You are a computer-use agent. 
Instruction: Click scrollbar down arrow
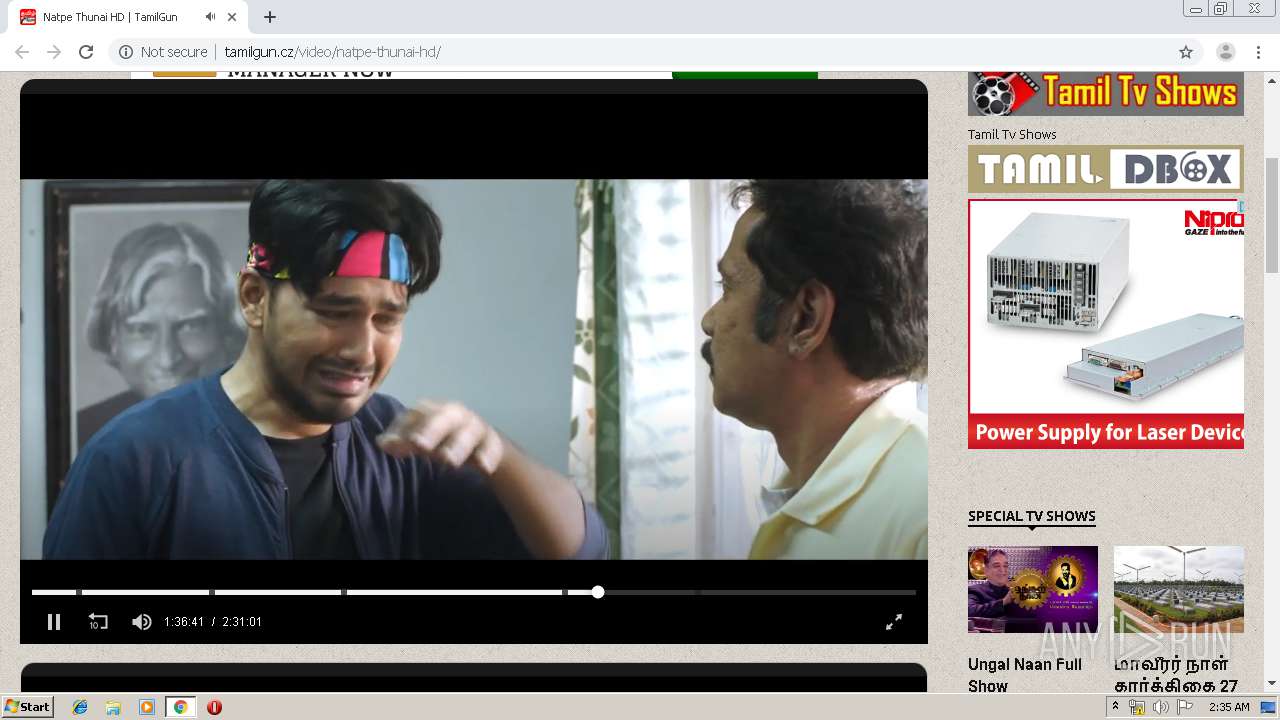pyautogui.click(x=1272, y=683)
